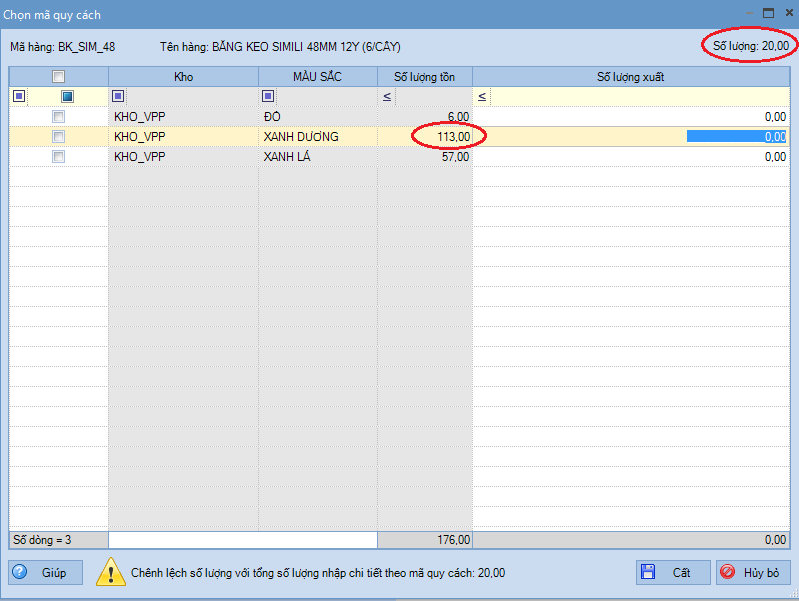Check the box for the XANH DƯƠNG row

(58, 137)
